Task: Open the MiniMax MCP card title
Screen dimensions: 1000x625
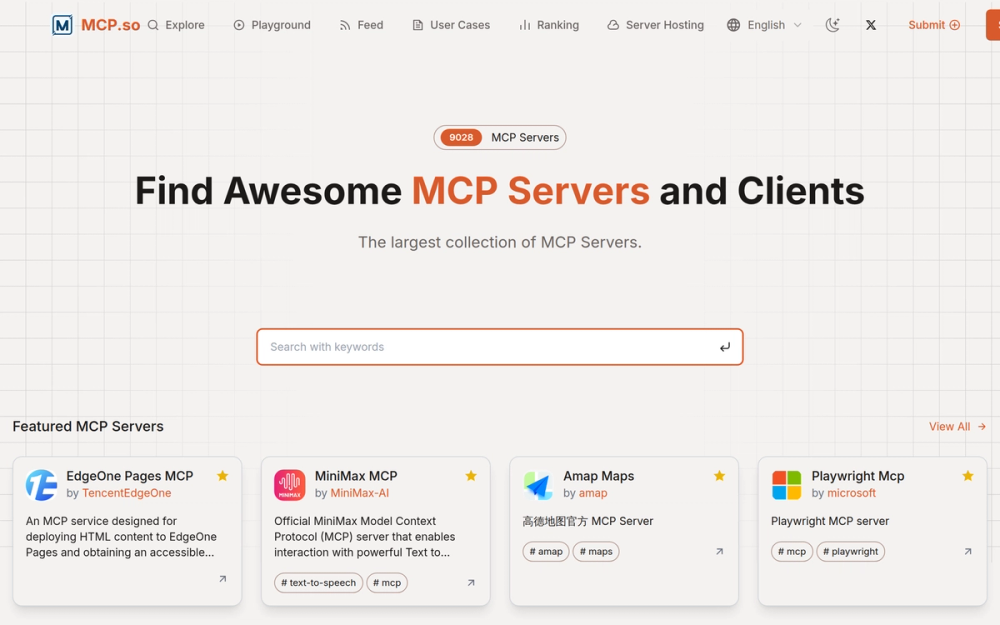Action: 356,476
